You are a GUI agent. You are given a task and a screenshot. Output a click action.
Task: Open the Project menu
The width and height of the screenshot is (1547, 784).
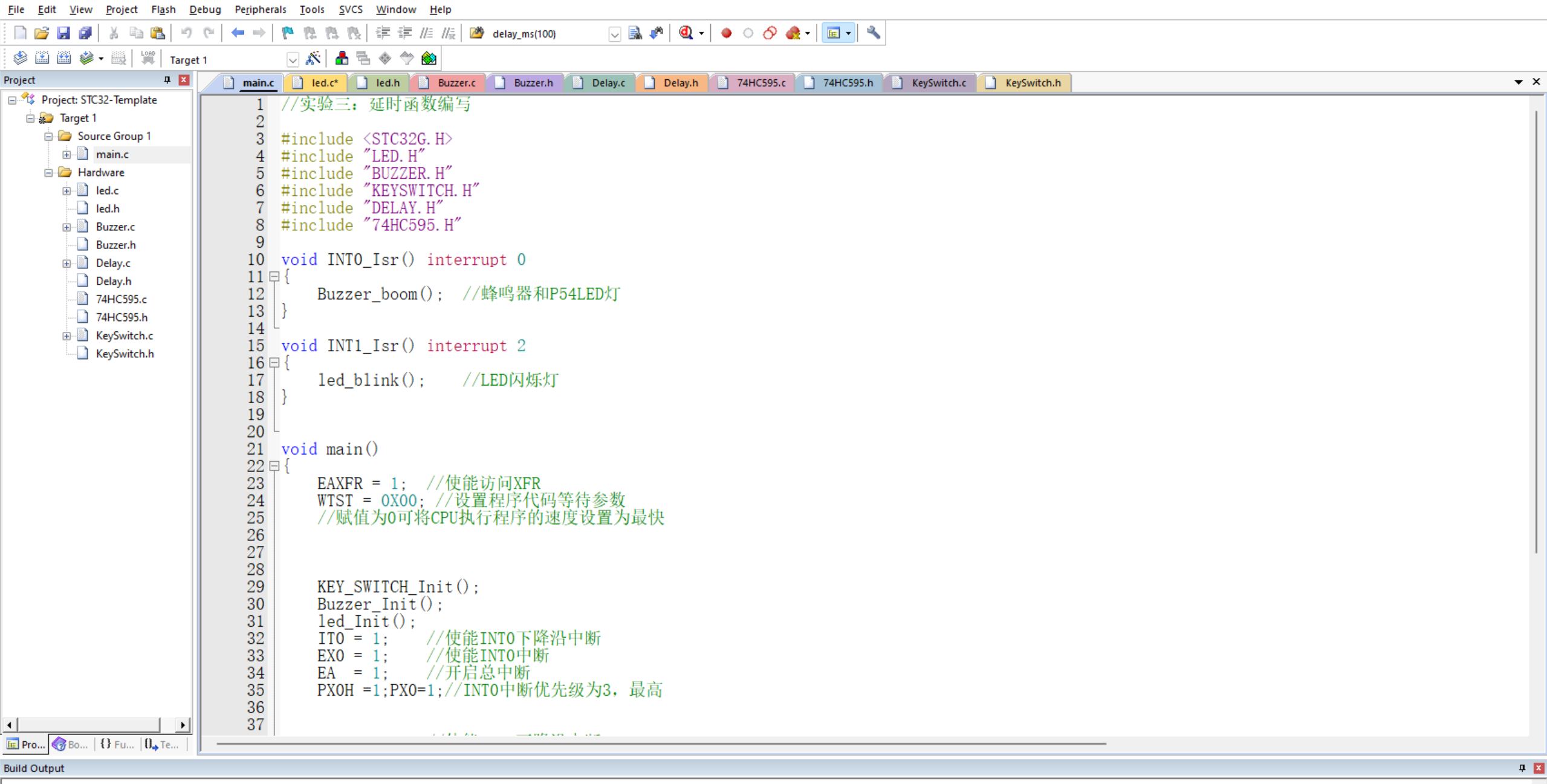point(122,9)
